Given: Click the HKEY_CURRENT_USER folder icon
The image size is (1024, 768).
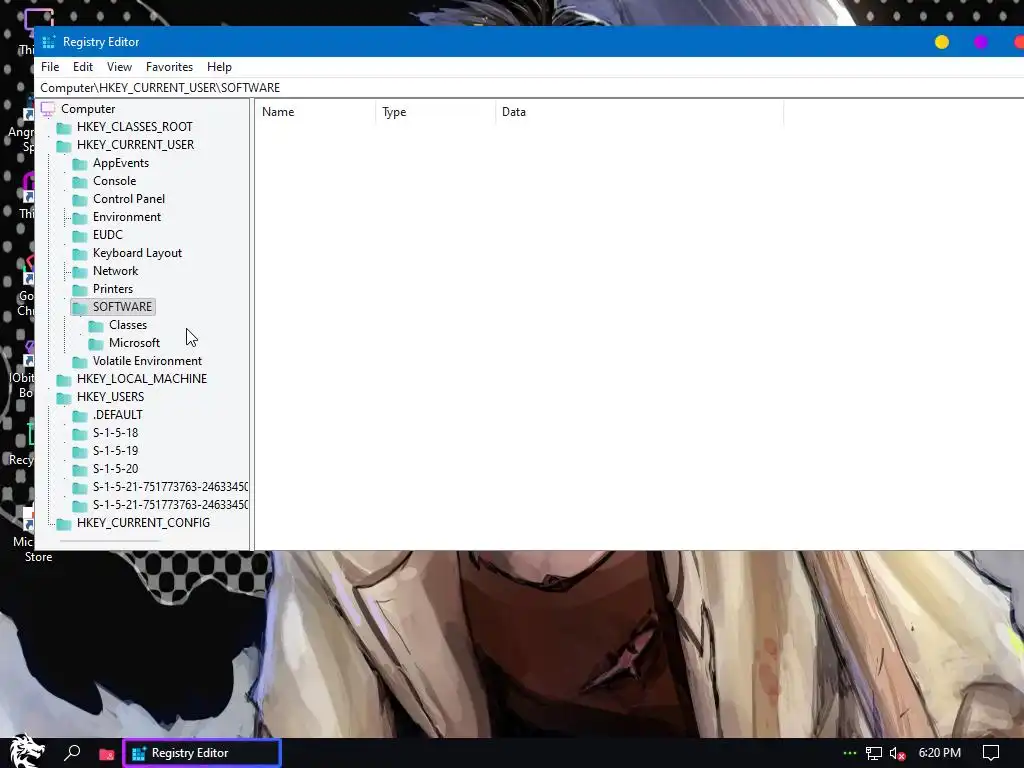Looking at the screenshot, I should click(63, 146).
